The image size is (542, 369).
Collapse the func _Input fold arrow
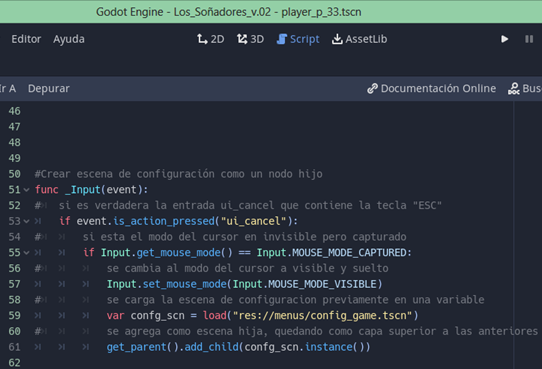pos(27,190)
